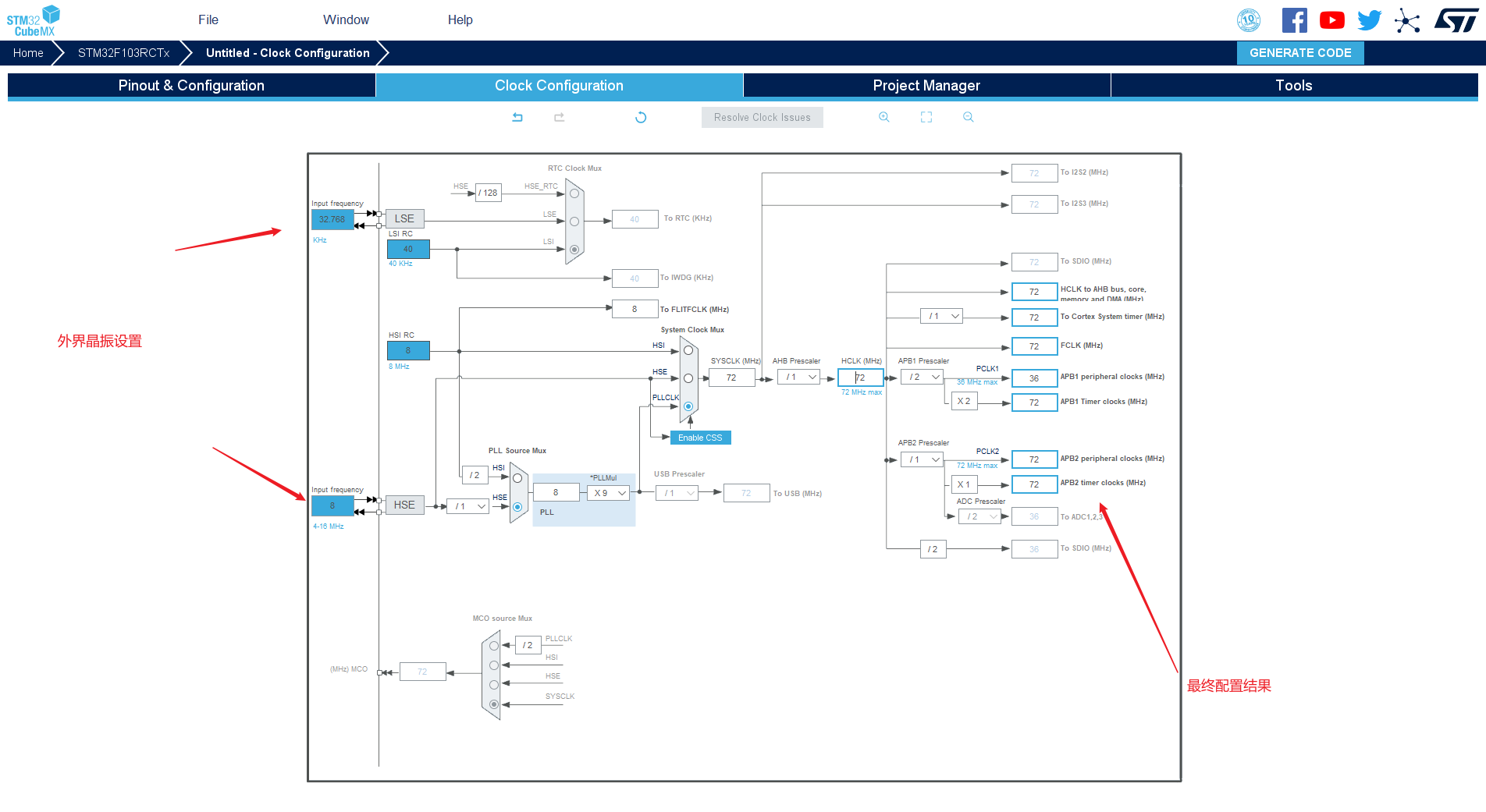Image resolution: width=1486 pixels, height=812 pixels.
Task: Click the APB2 peripheral clocks 72 field
Action: pyautogui.click(x=1034, y=459)
